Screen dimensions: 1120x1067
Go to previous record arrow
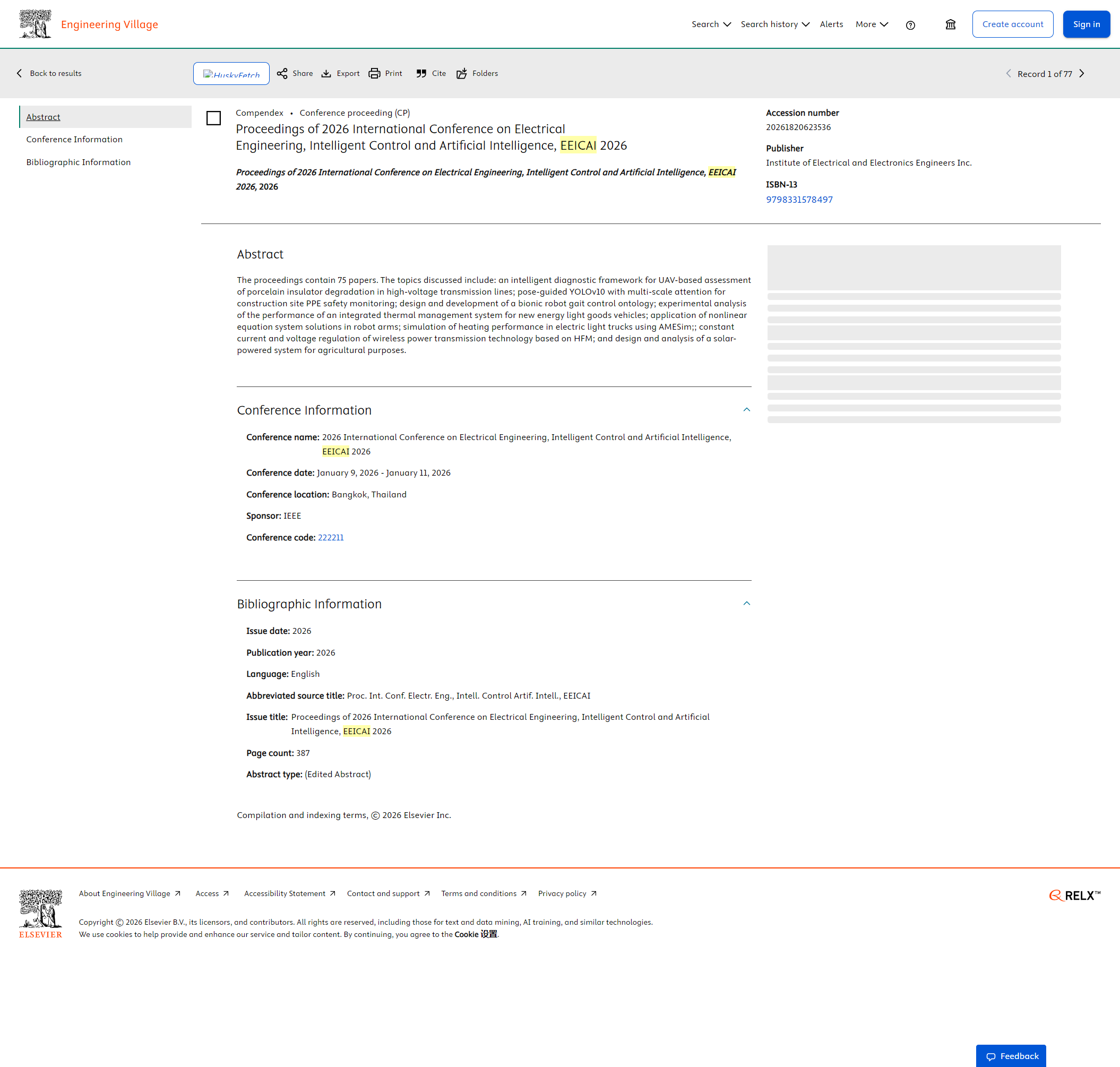1009,73
